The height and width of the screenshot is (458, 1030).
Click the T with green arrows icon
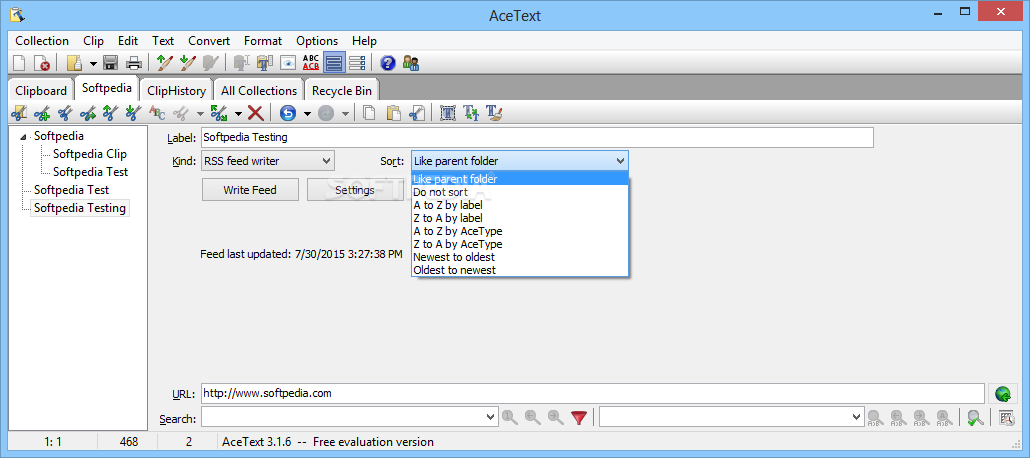click(470, 113)
